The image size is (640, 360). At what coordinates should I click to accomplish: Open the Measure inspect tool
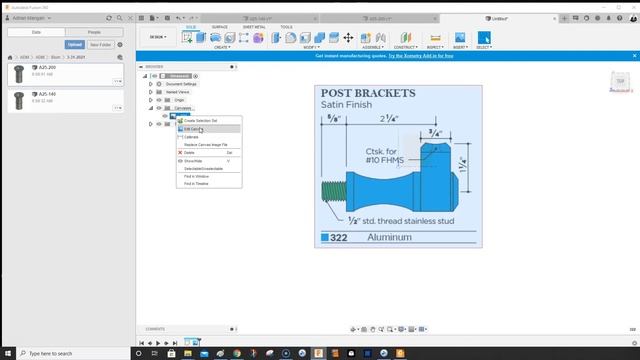click(435, 38)
